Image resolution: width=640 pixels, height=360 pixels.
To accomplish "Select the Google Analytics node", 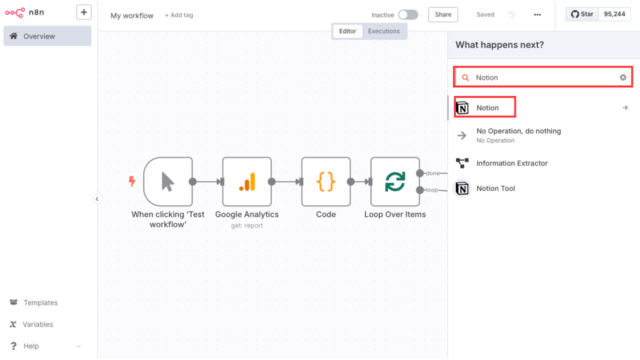I will [x=247, y=182].
